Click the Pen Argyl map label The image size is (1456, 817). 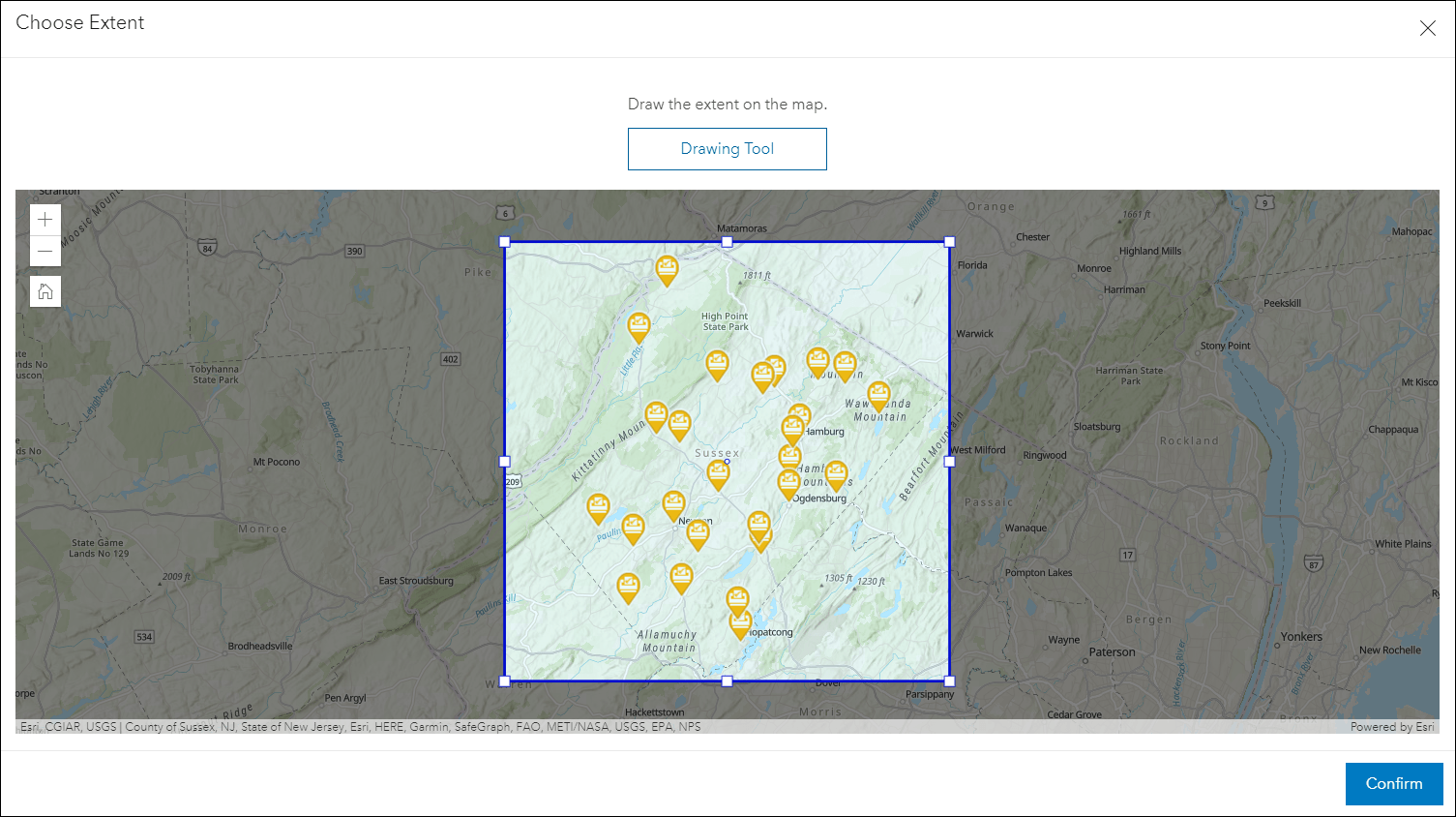tap(345, 698)
